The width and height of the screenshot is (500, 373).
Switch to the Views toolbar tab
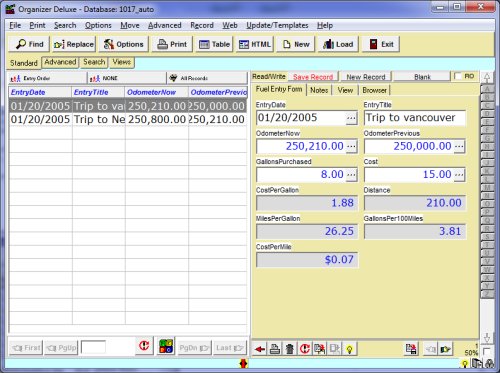[121, 62]
